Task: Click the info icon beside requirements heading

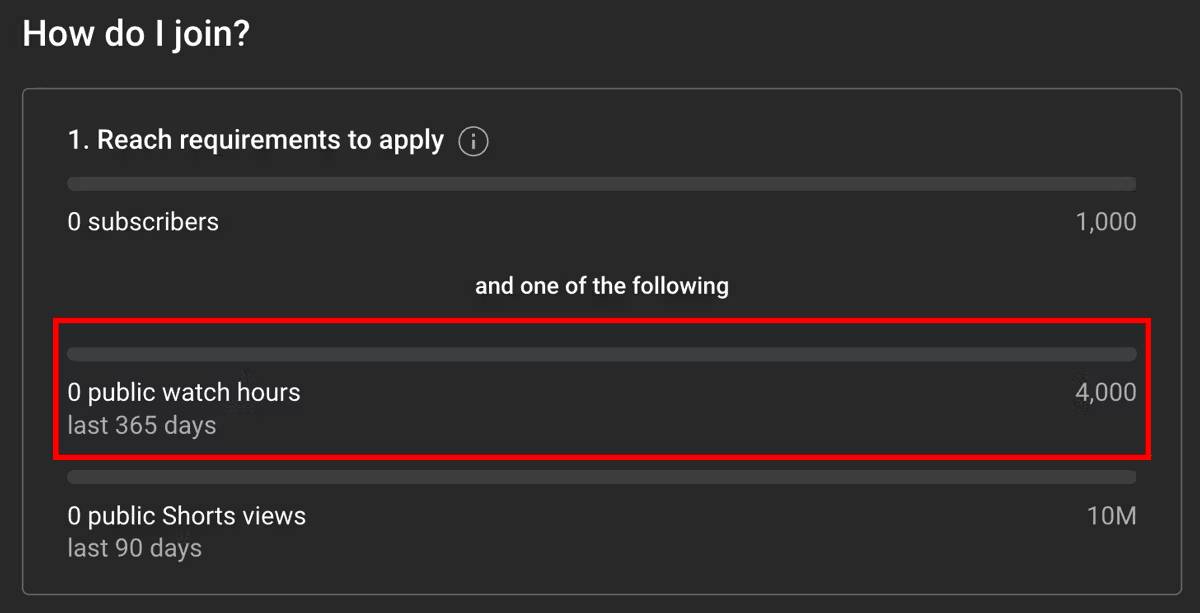Action: click(473, 141)
